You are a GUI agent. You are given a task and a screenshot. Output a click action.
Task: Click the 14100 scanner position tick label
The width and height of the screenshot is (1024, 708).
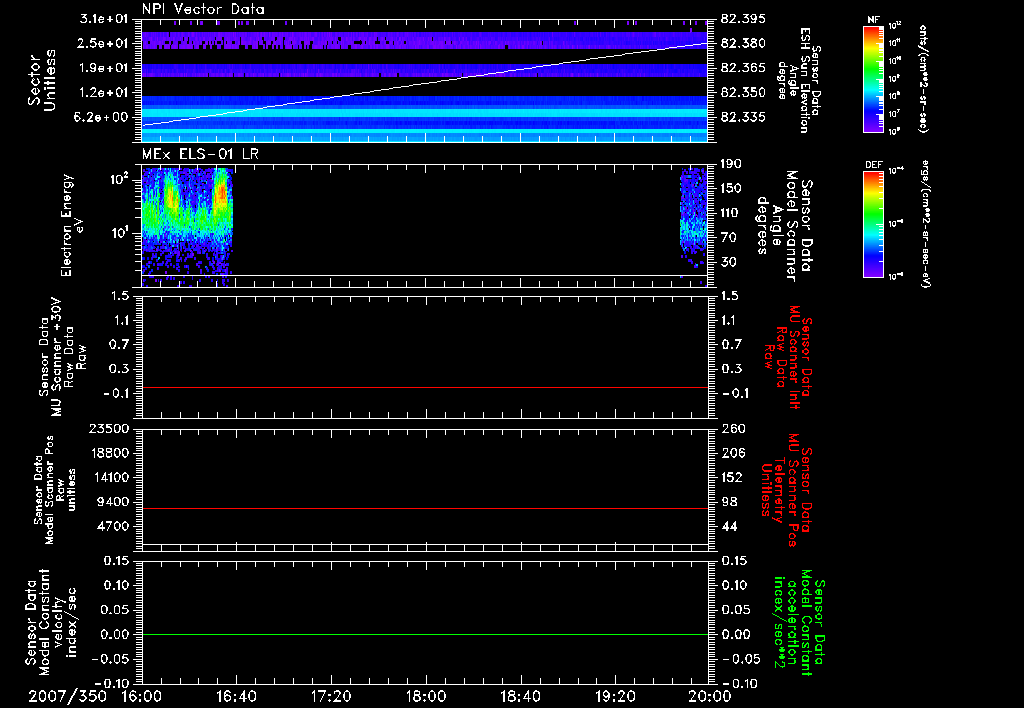click(109, 477)
